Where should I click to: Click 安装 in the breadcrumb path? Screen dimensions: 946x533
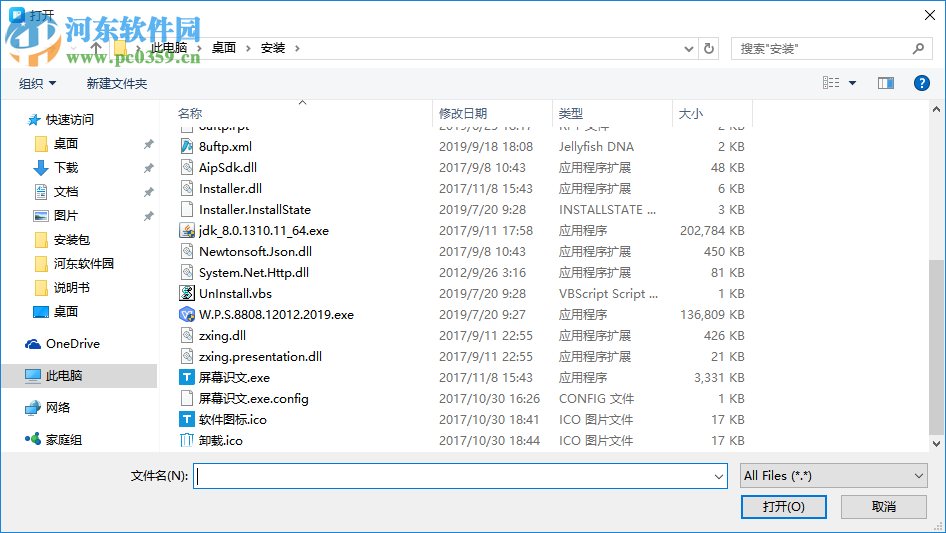[273, 48]
